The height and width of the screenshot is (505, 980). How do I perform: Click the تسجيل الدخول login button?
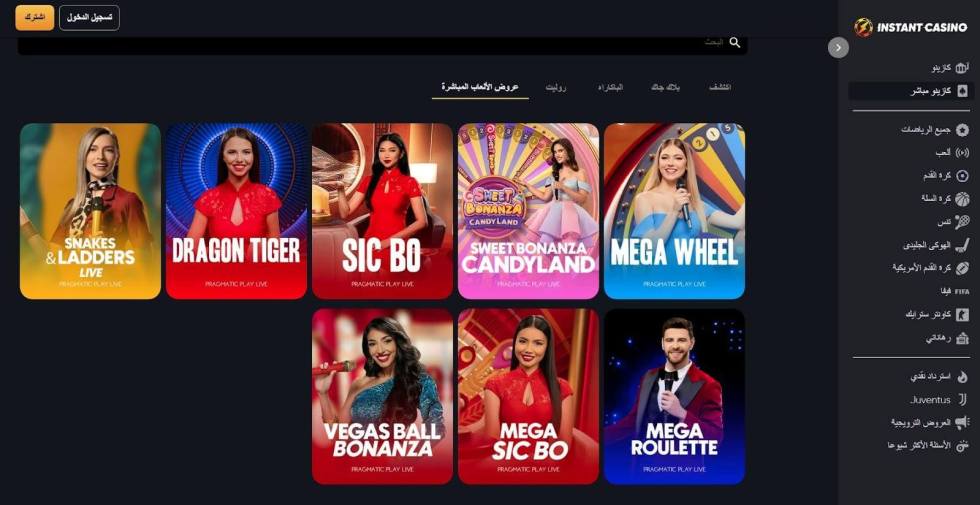(x=89, y=18)
